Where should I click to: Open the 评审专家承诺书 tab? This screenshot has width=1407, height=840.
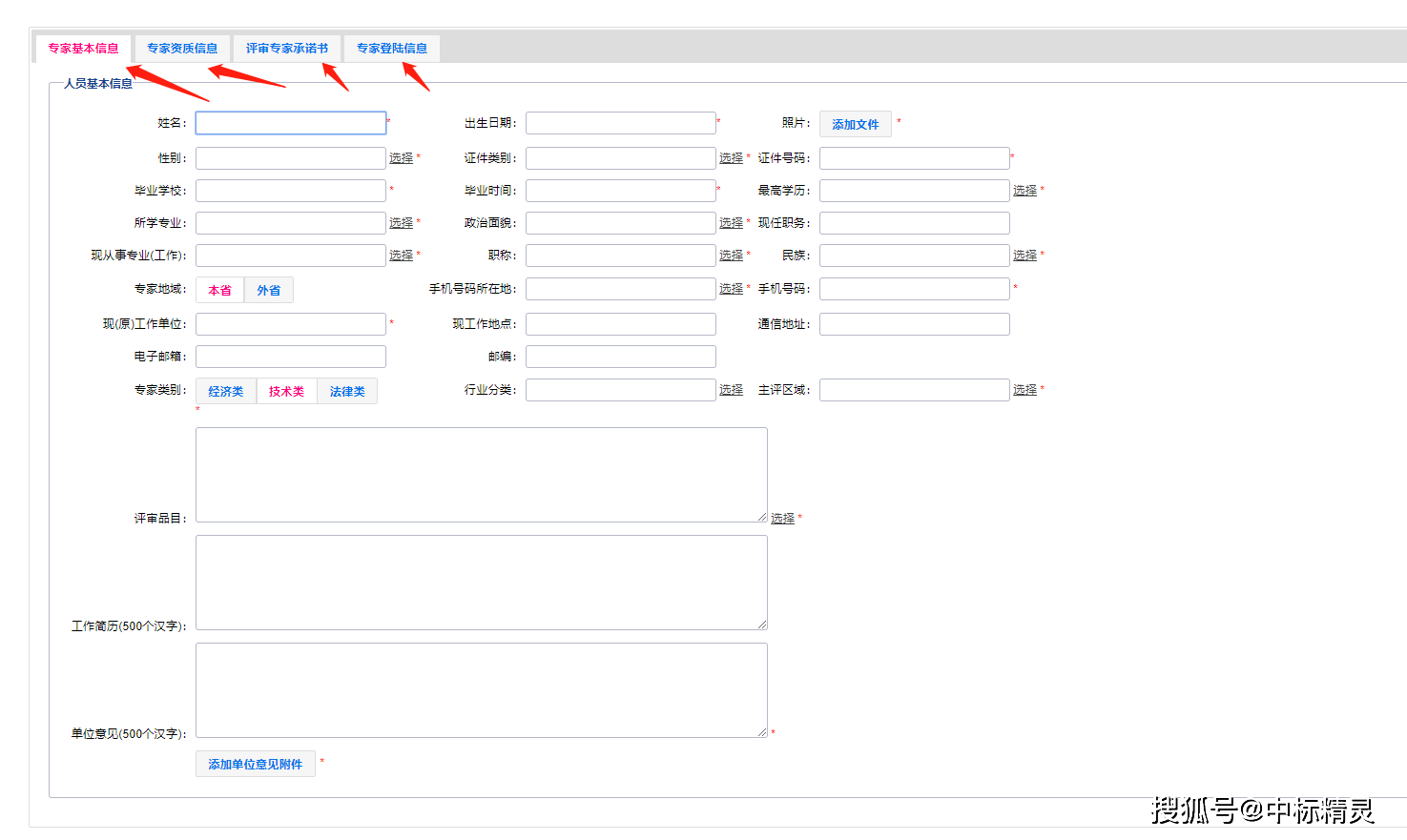(x=286, y=49)
